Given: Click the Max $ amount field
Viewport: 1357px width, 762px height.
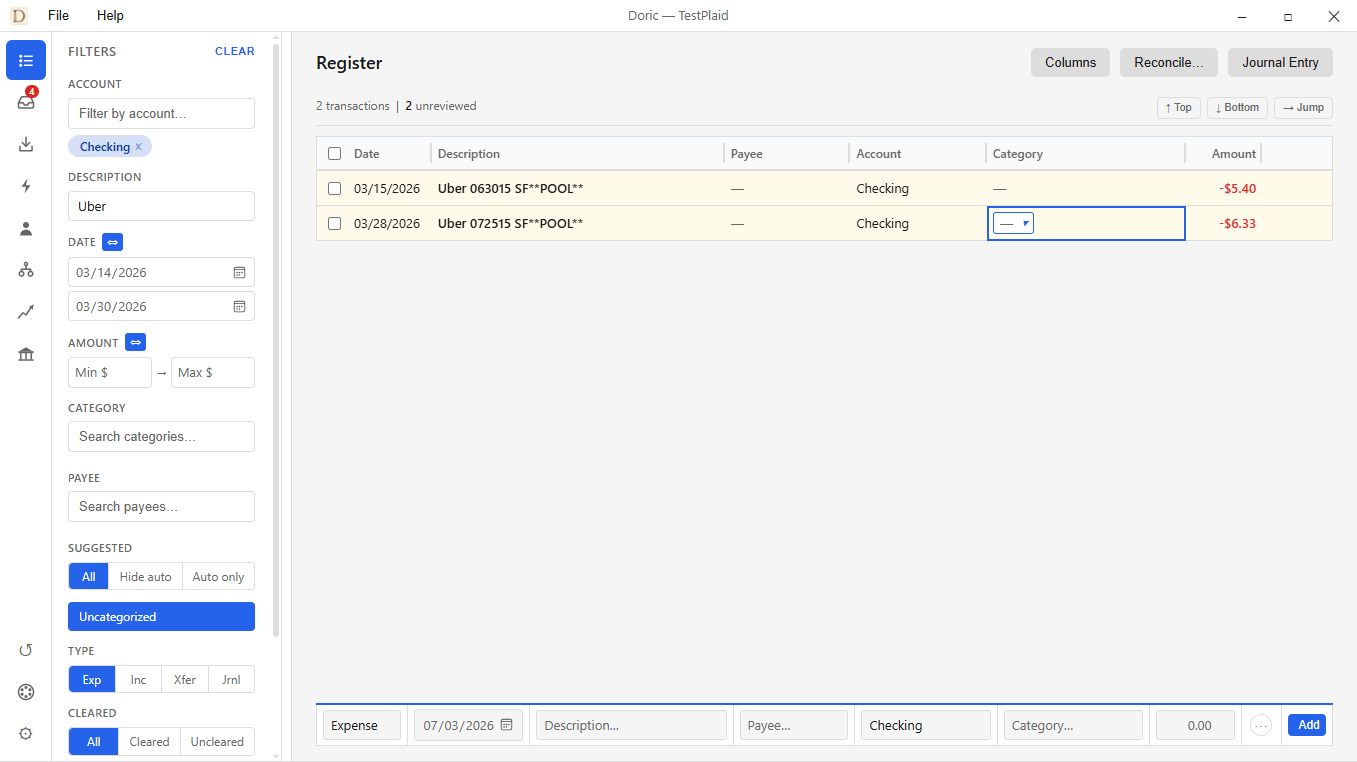Looking at the screenshot, I should 213,372.
